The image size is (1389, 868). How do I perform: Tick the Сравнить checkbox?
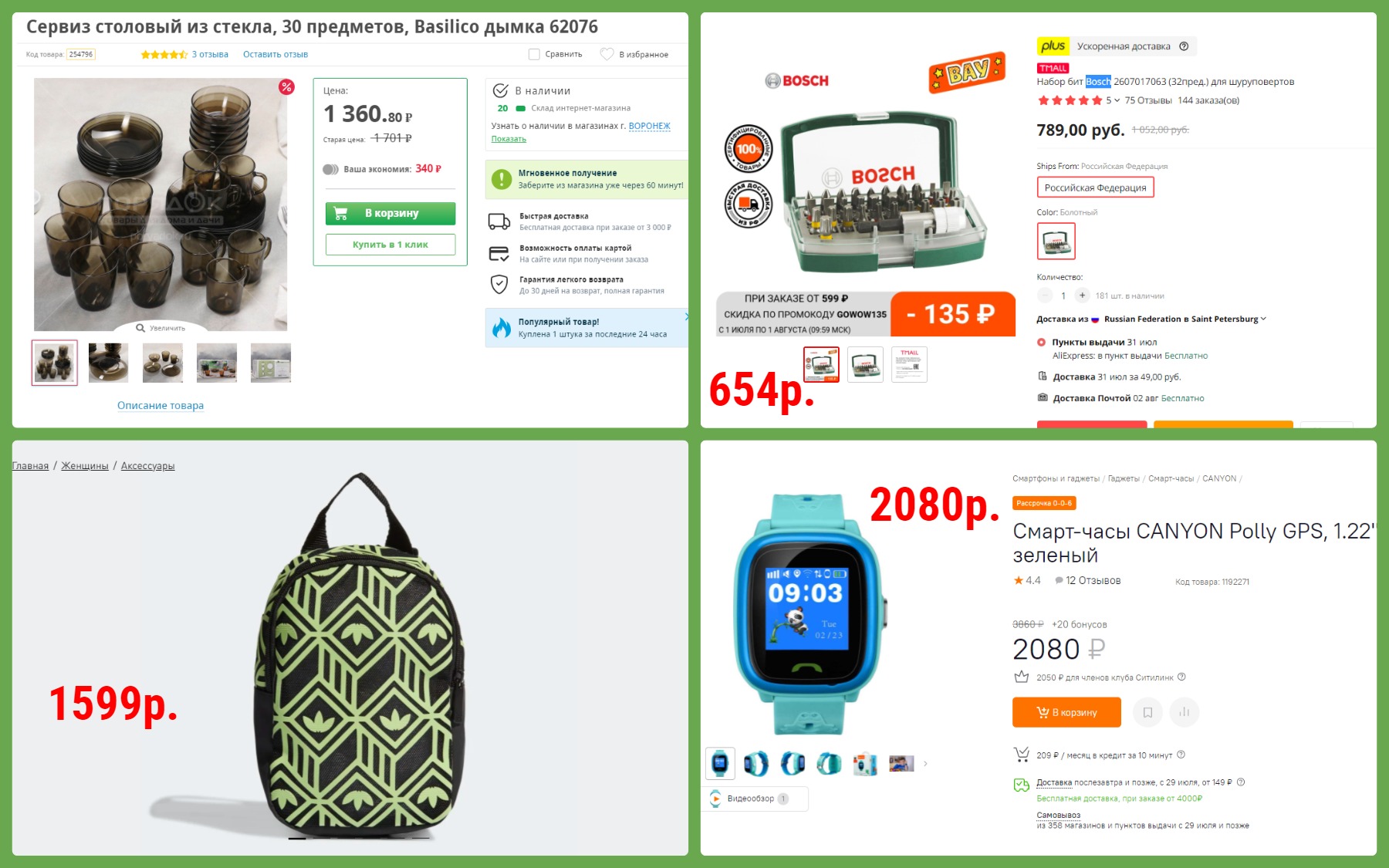pyautogui.click(x=534, y=54)
